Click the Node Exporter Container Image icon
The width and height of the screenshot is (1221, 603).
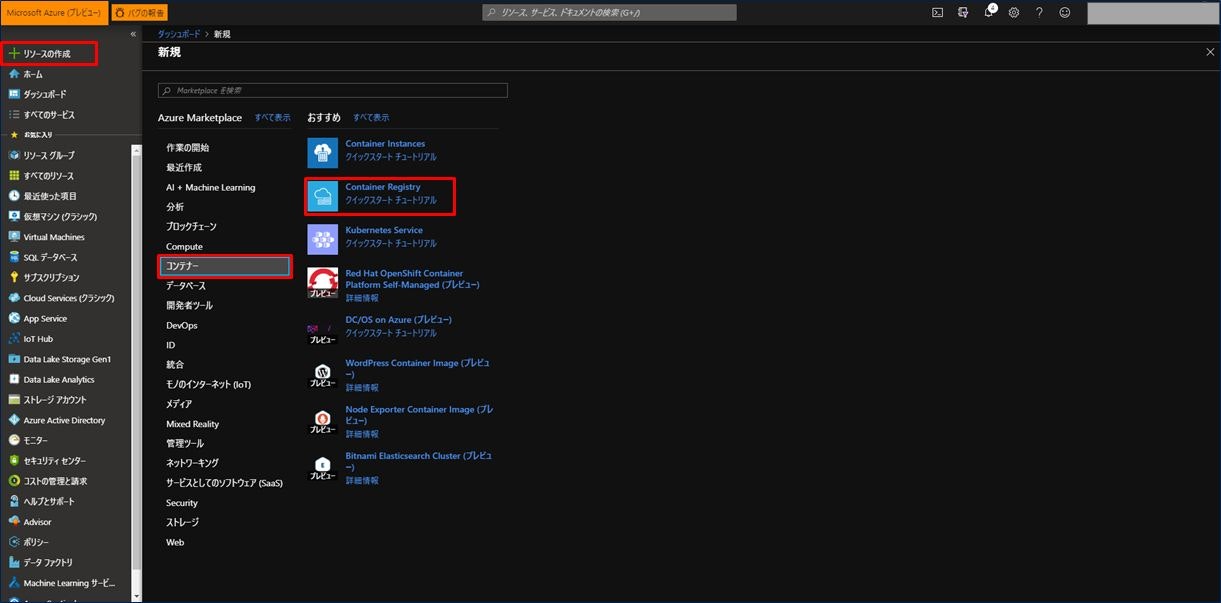coord(323,420)
